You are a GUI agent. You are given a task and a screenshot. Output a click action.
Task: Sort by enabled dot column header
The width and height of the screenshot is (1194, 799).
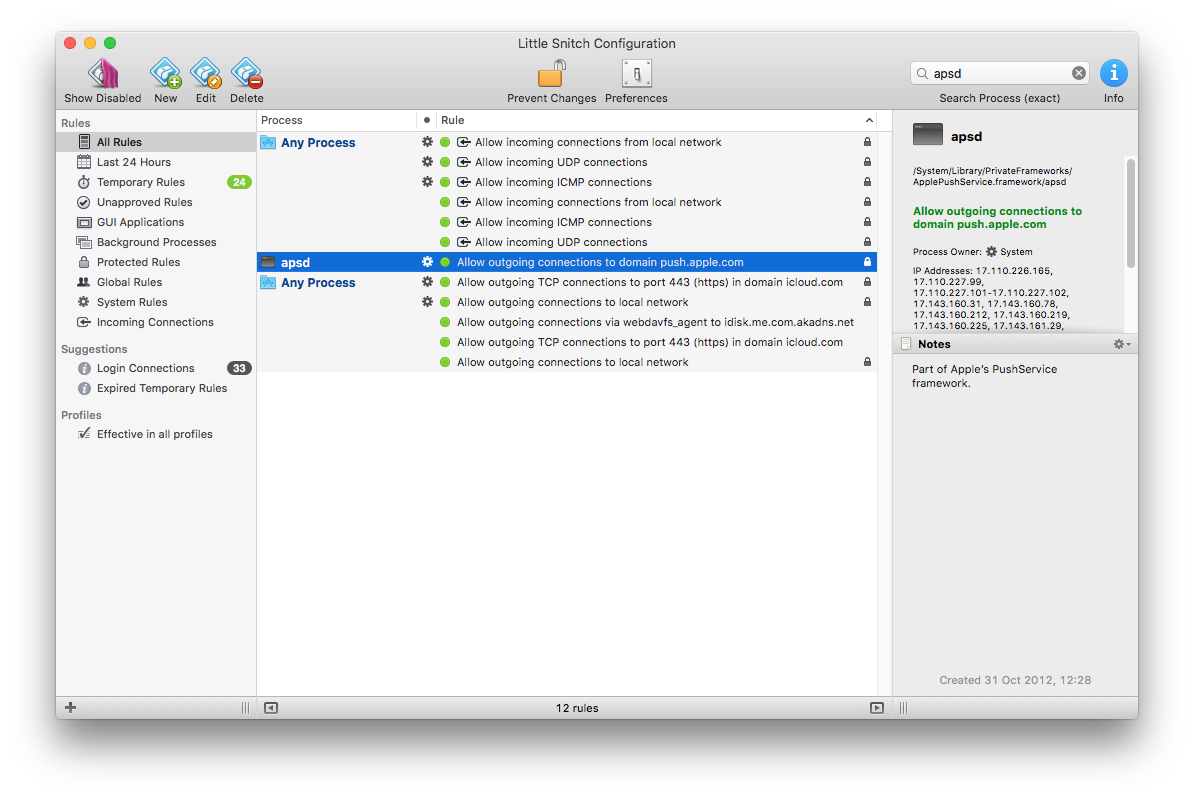[426, 120]
